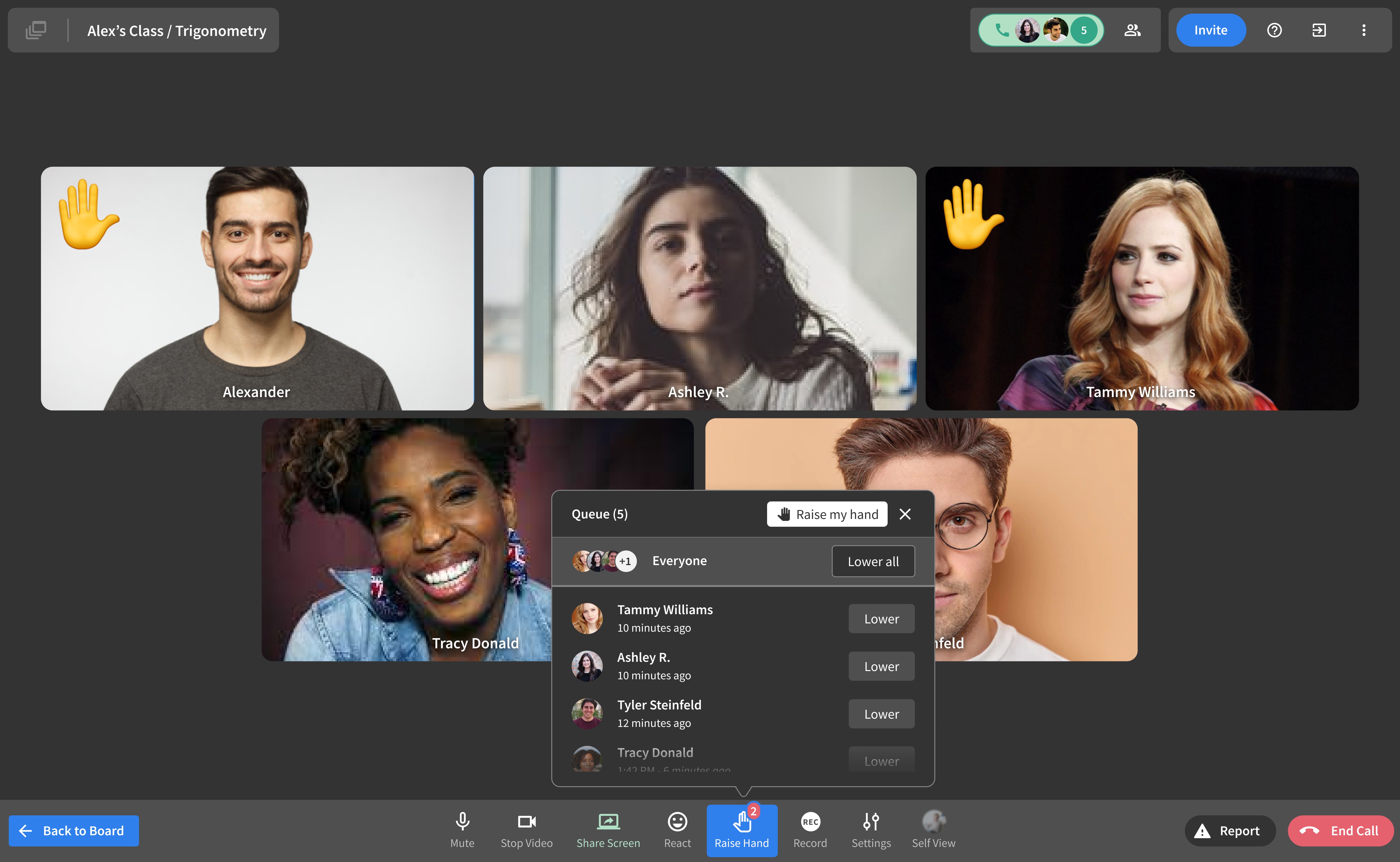Click the blue Invite button
The image size is (1400, 862).
click(x=1211, y=30)
